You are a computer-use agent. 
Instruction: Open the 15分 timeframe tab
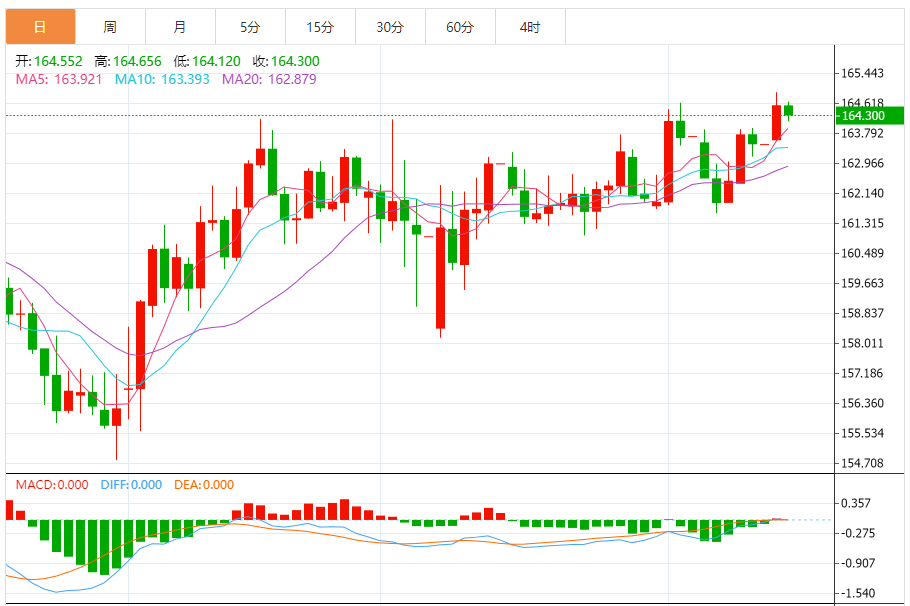click(320, 27)
